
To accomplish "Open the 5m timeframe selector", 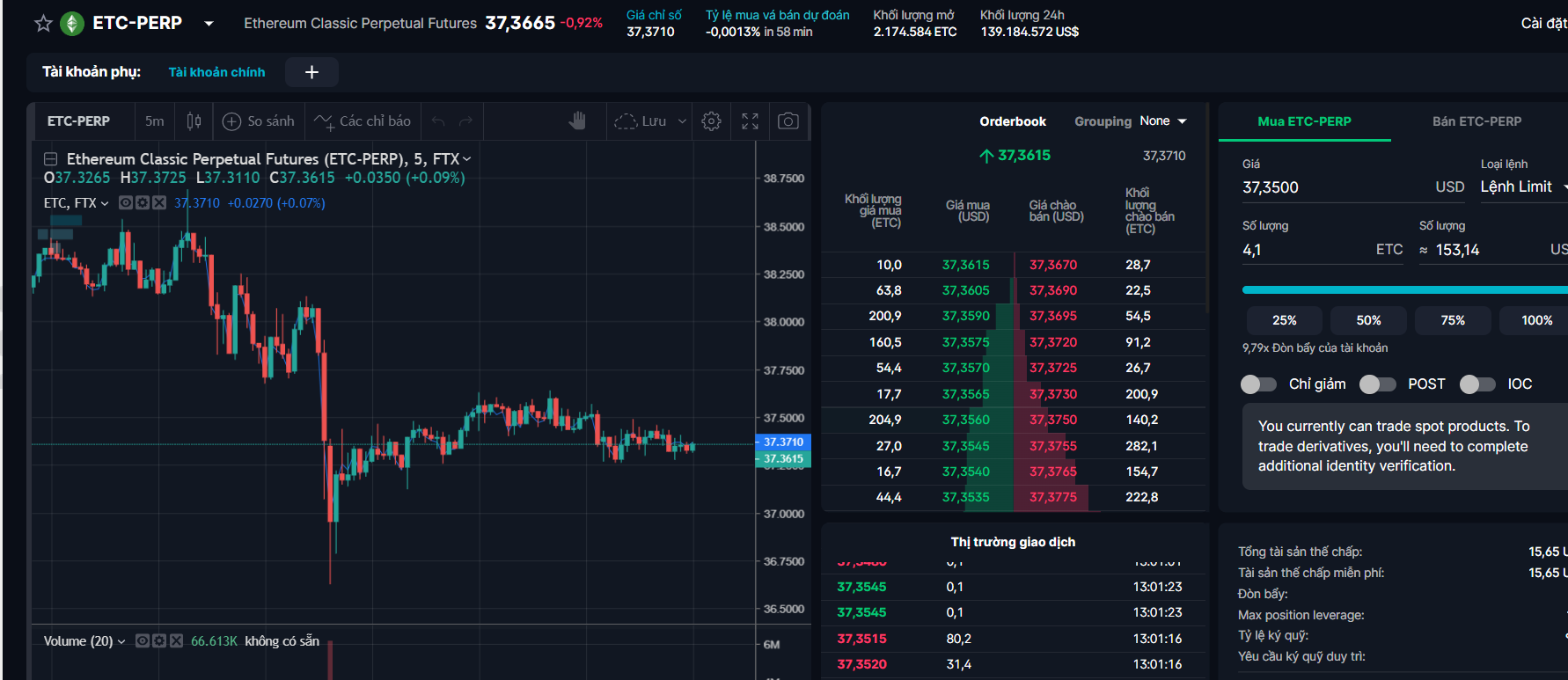I will coord(155,121).
